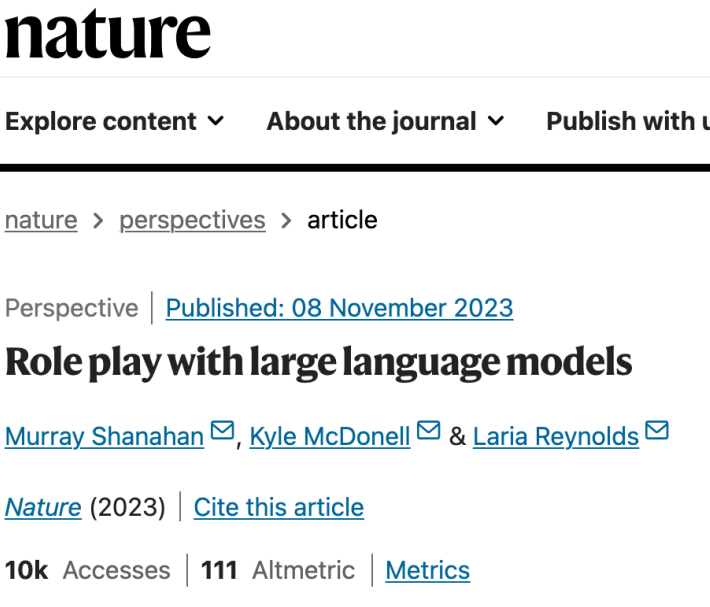This screenshot has height=607, width=710.
Task: Open the Publish with us menu
Action: [626, 122]
